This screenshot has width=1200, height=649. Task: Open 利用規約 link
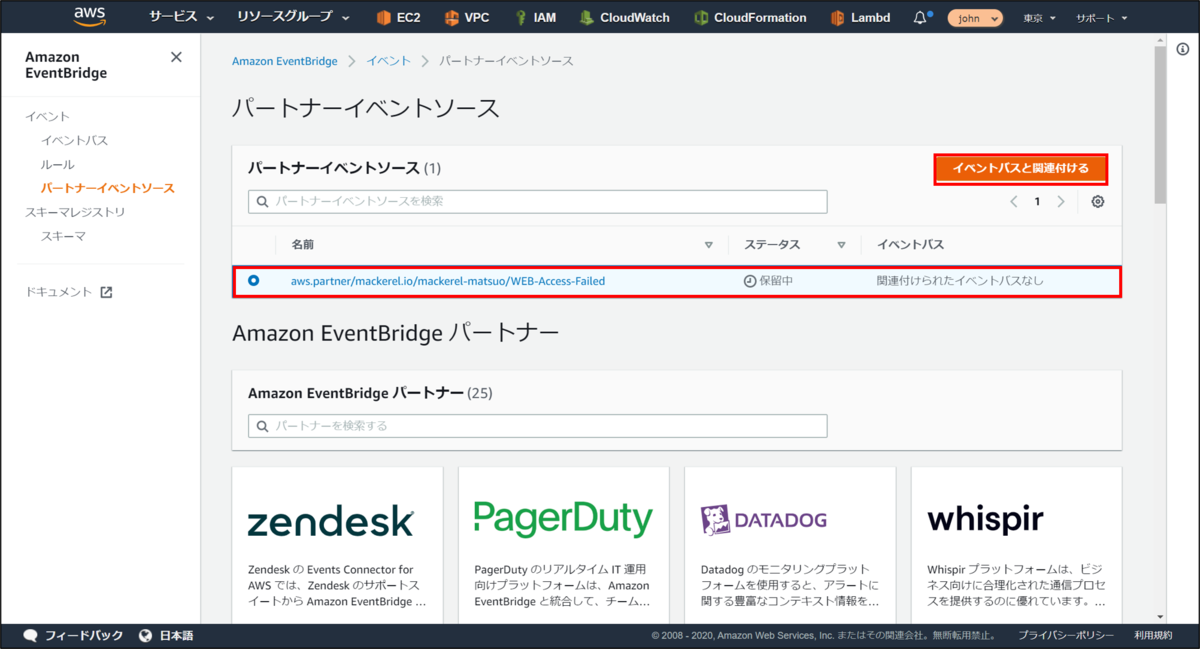tap(1153, 636)
